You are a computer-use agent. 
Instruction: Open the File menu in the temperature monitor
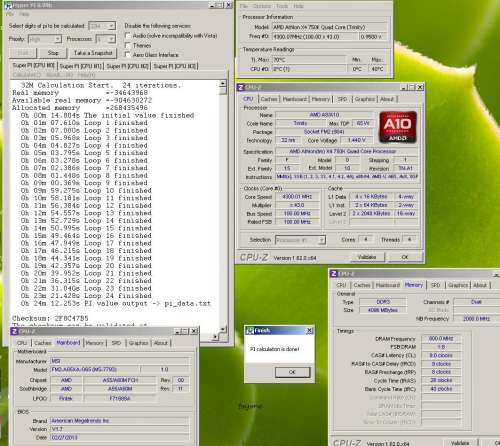click(244, 6)
